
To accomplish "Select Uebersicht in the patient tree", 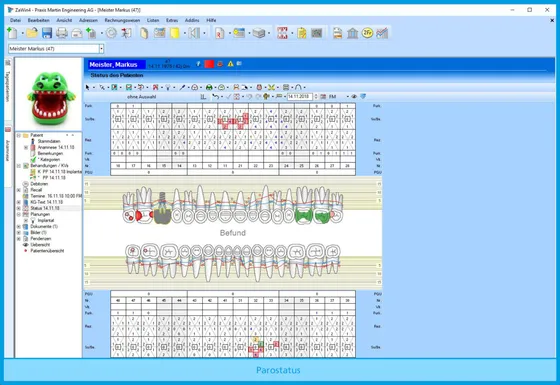I will (40, 245).
